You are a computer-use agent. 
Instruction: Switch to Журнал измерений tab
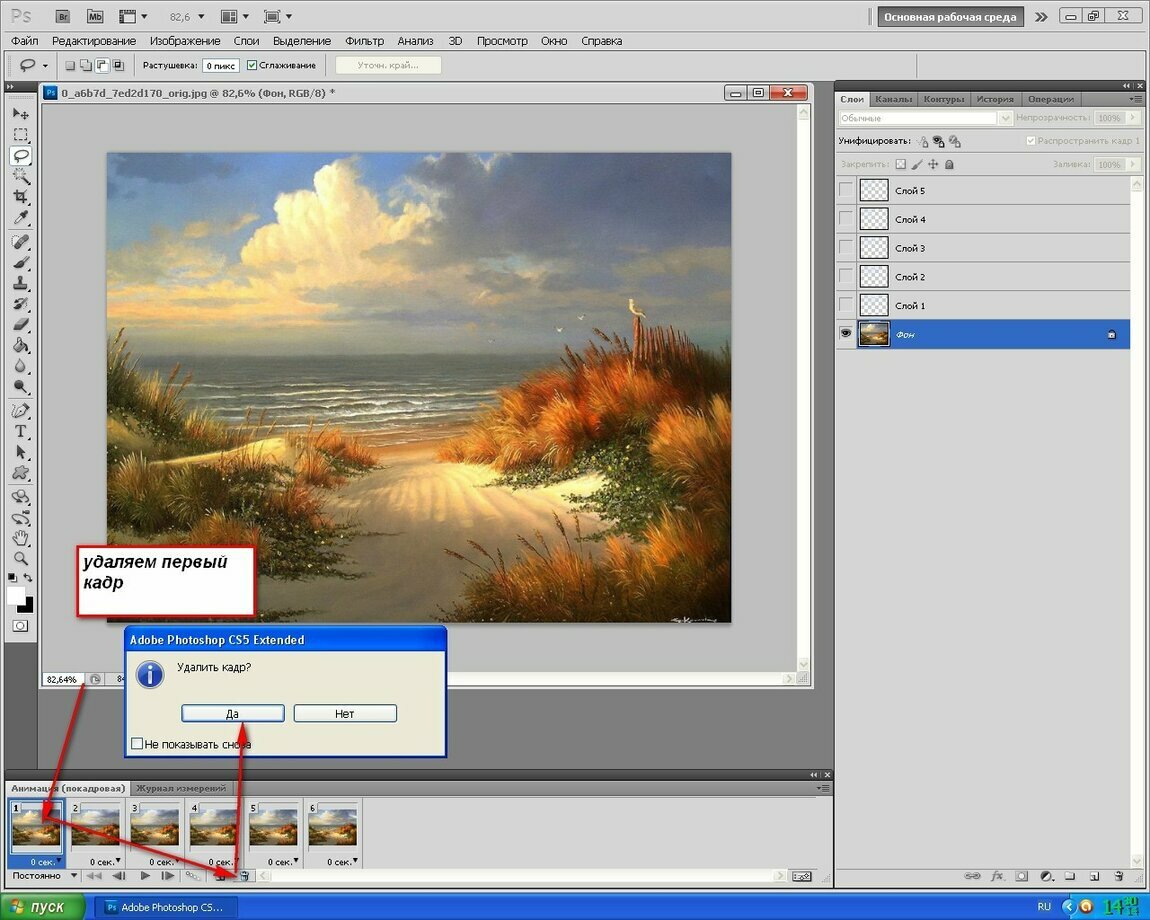click(x=181, y=788)
